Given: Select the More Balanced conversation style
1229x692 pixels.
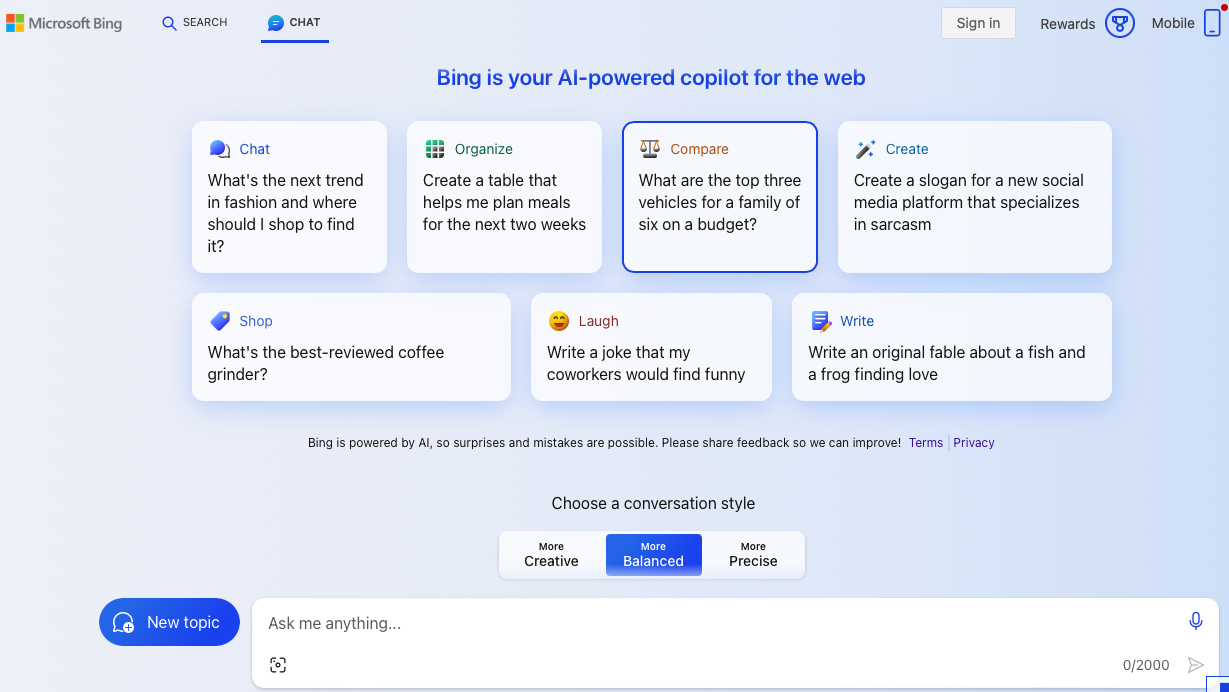Looking at the screenshot, I should pyautogui.click(x=654, y=555).
